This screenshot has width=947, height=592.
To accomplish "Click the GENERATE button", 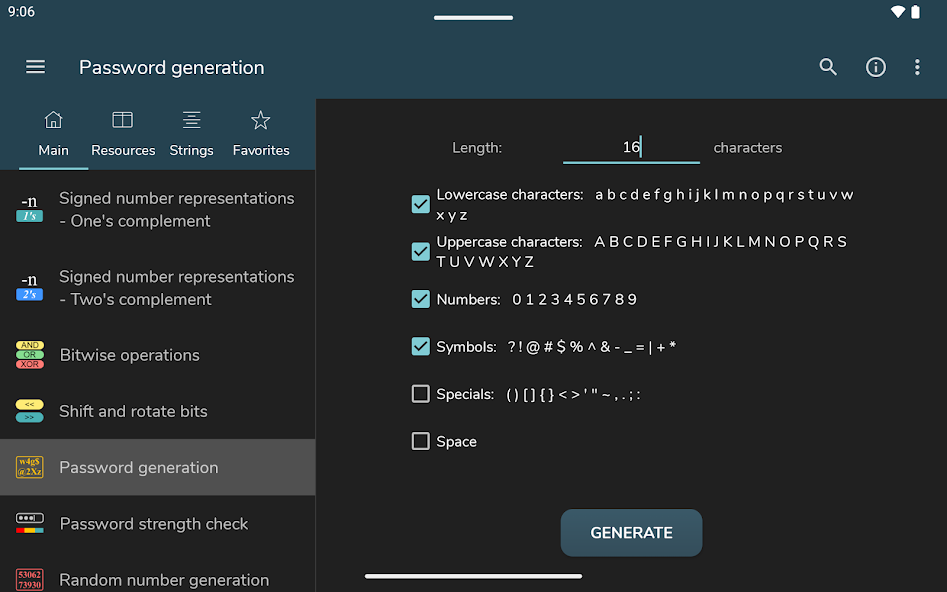I will tap(631, 533).
